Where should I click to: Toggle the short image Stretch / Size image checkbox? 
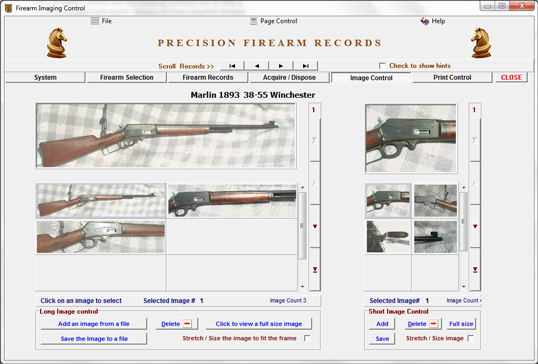471,338
